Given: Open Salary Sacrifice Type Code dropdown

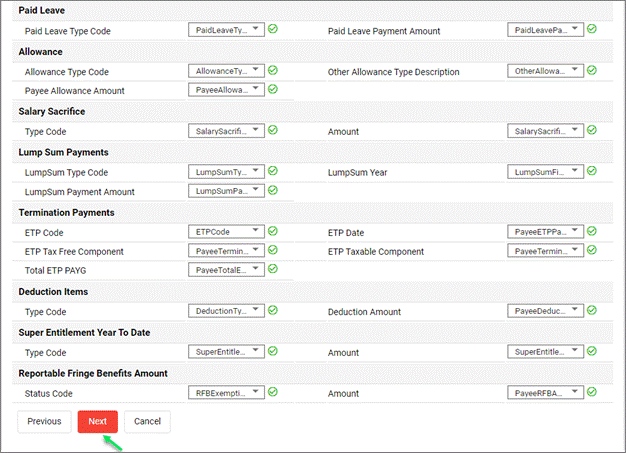Looking at the screenshot, I should point(226,131).
